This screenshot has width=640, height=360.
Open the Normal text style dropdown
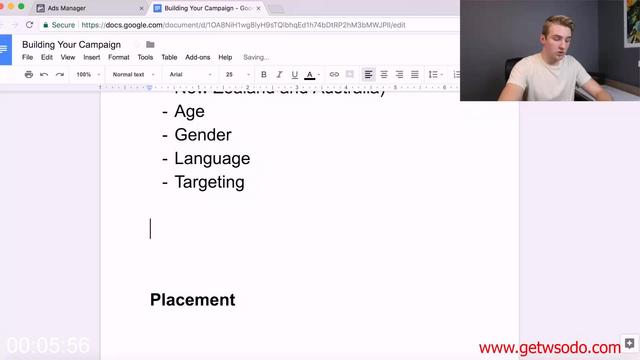point(133,74)
